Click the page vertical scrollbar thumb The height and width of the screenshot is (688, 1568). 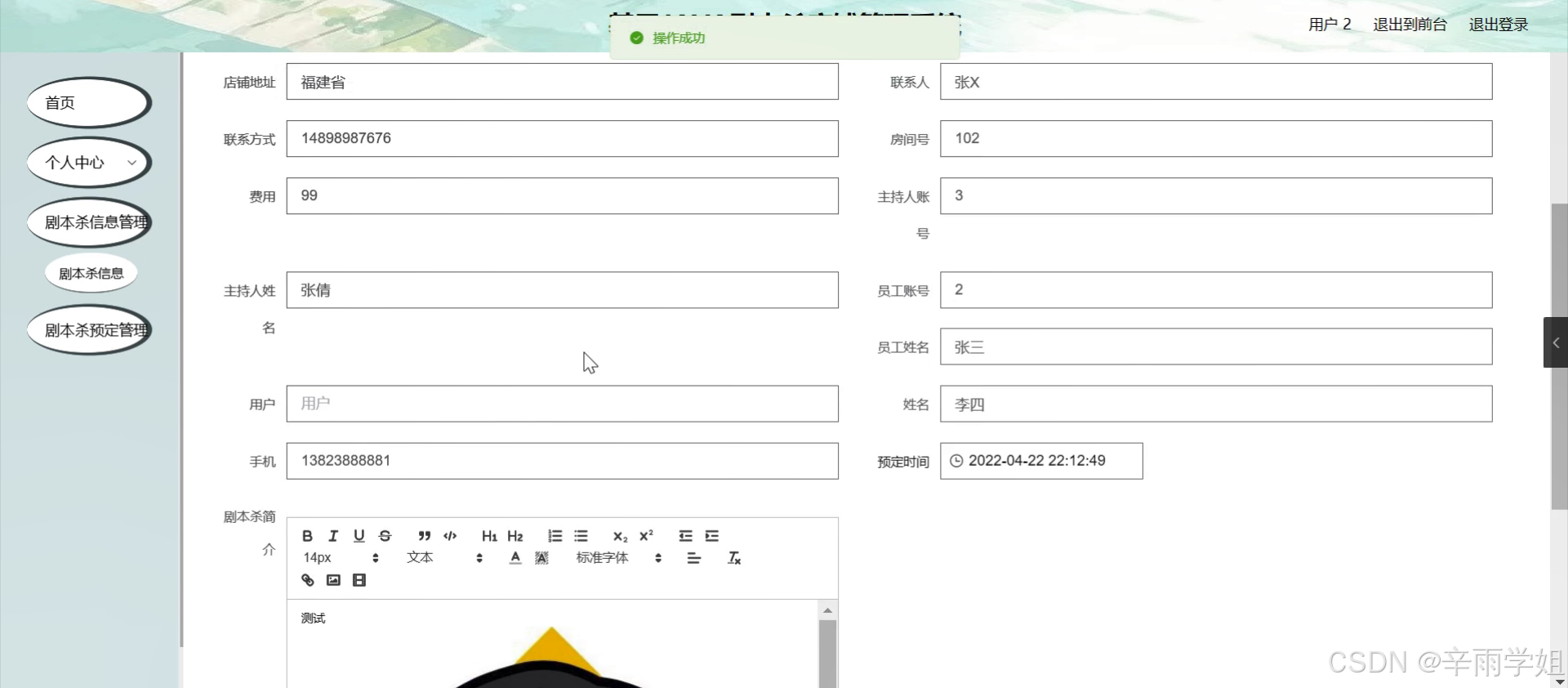click(x=1559, y=356)
